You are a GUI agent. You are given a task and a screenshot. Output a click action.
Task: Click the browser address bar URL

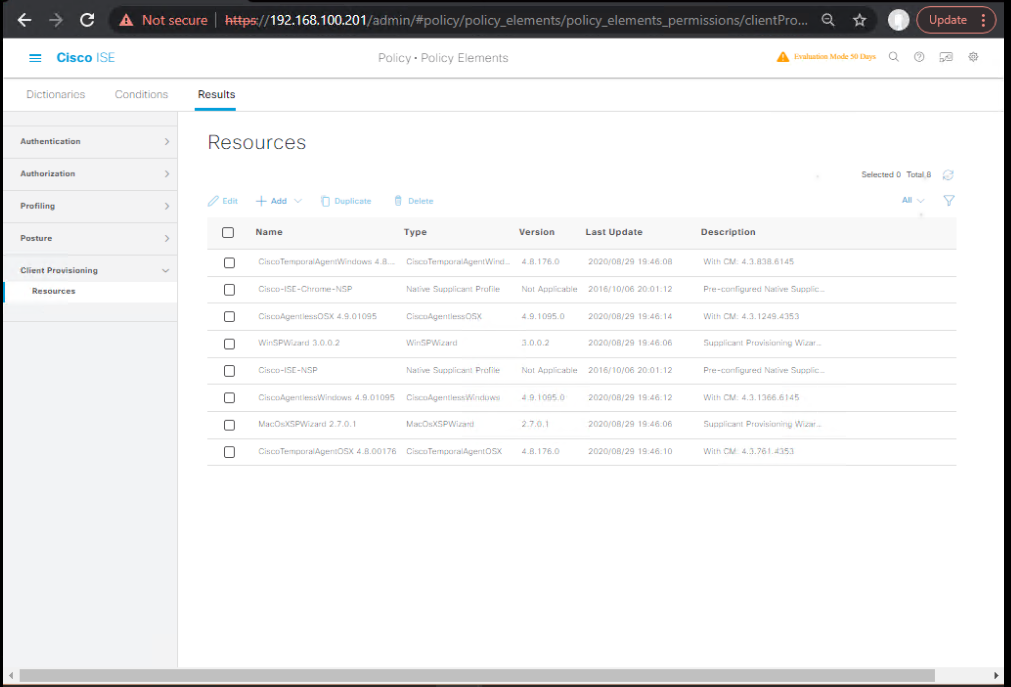point(516,20)
